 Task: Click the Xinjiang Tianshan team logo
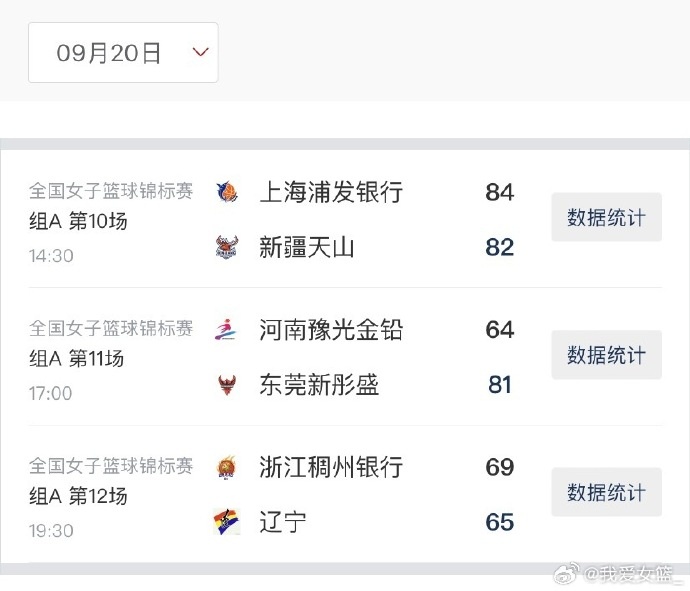click(227, 247)
